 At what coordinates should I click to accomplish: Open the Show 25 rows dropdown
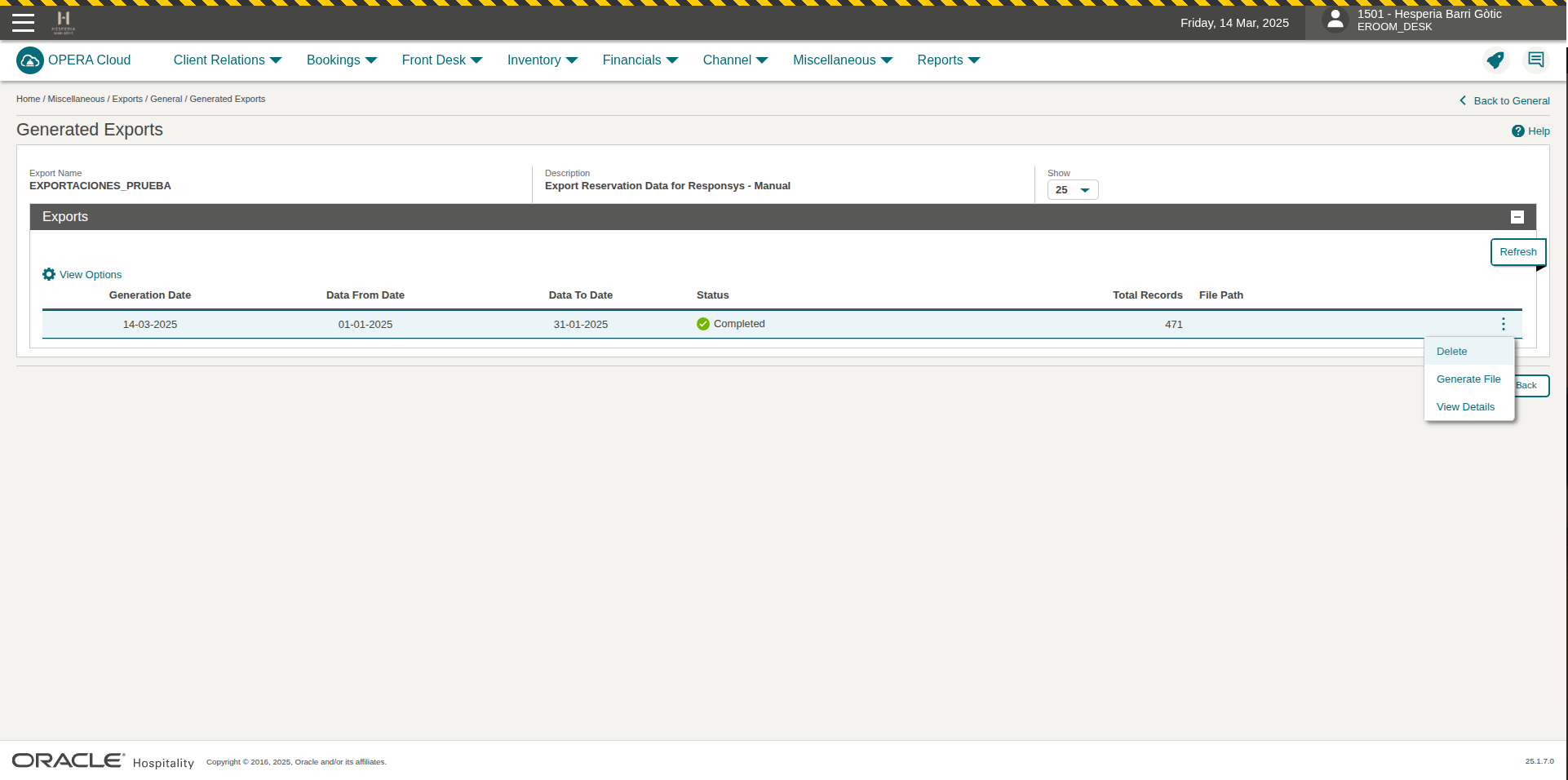point(1072,190)
